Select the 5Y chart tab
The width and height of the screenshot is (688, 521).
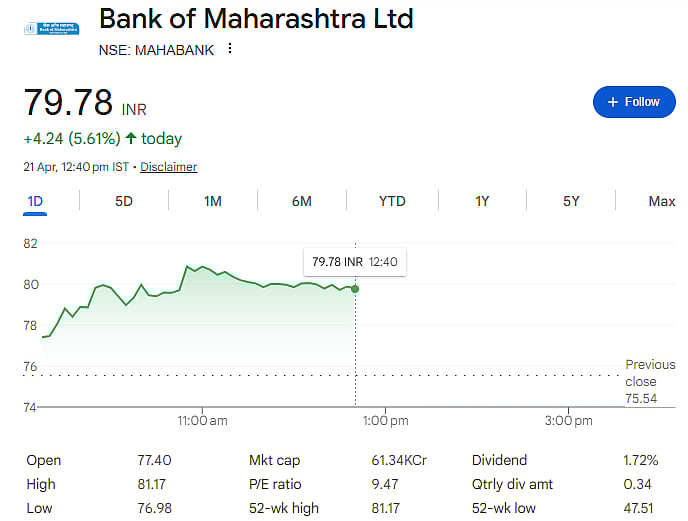pyautogui.click(x=571, y=201)
